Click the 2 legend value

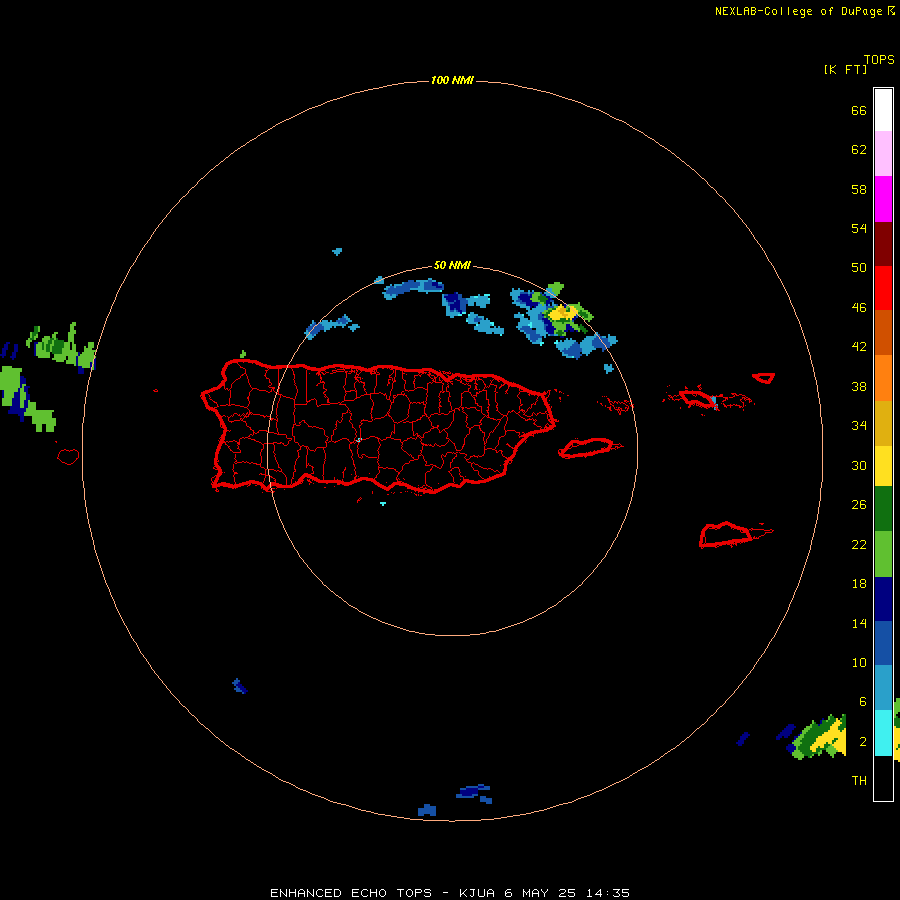click(x=863, y=741)
